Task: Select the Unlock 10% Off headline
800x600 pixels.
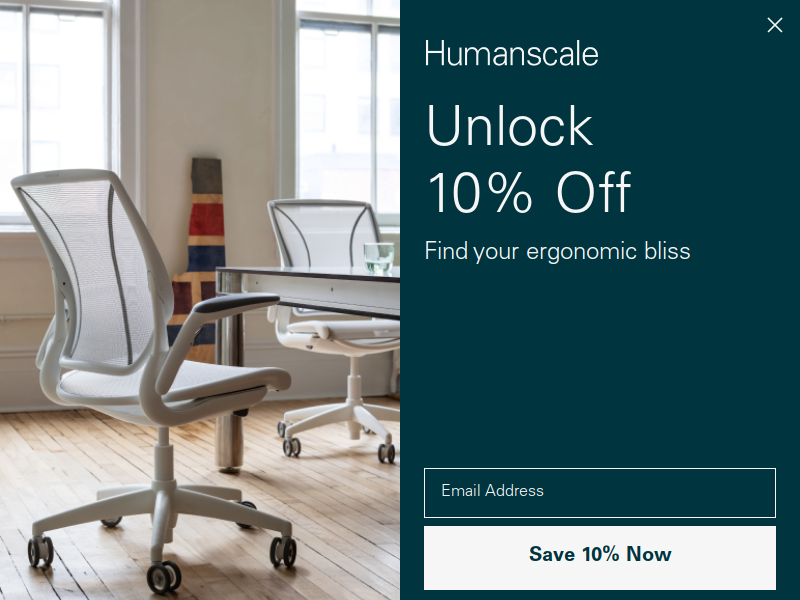Action: (528, 158)
